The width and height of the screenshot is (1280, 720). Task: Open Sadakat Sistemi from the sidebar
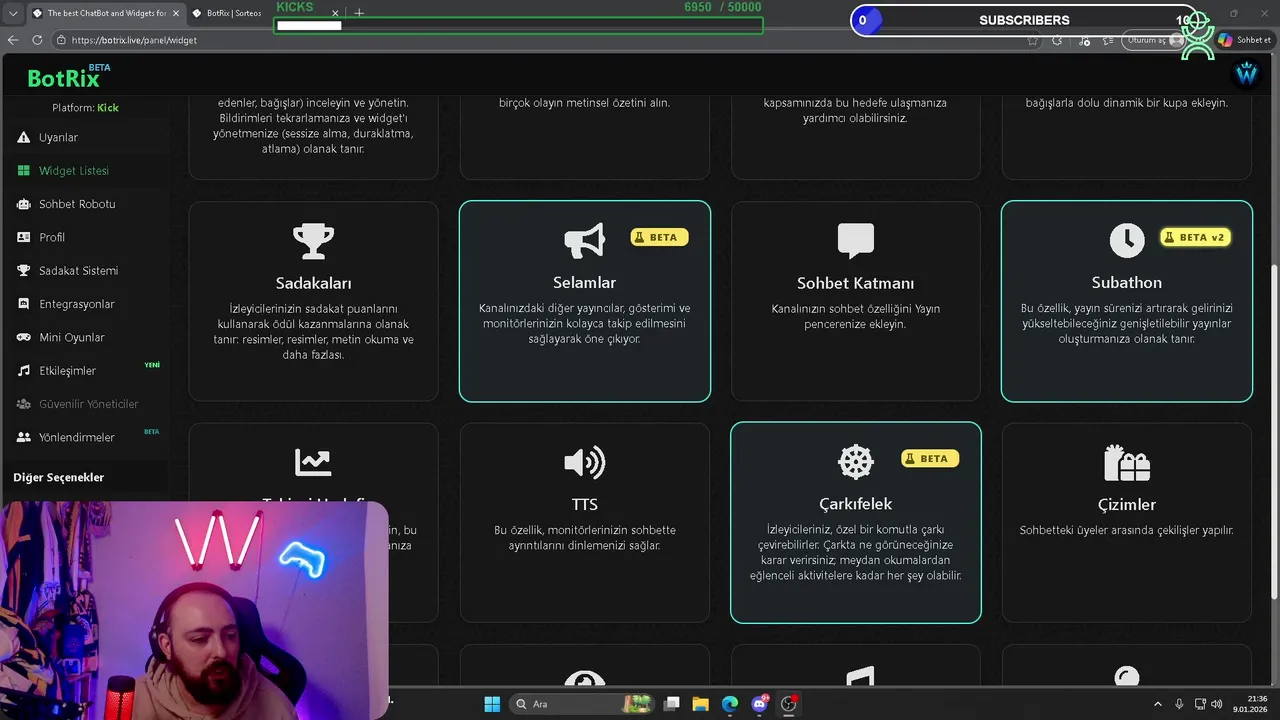coord(78,271)
